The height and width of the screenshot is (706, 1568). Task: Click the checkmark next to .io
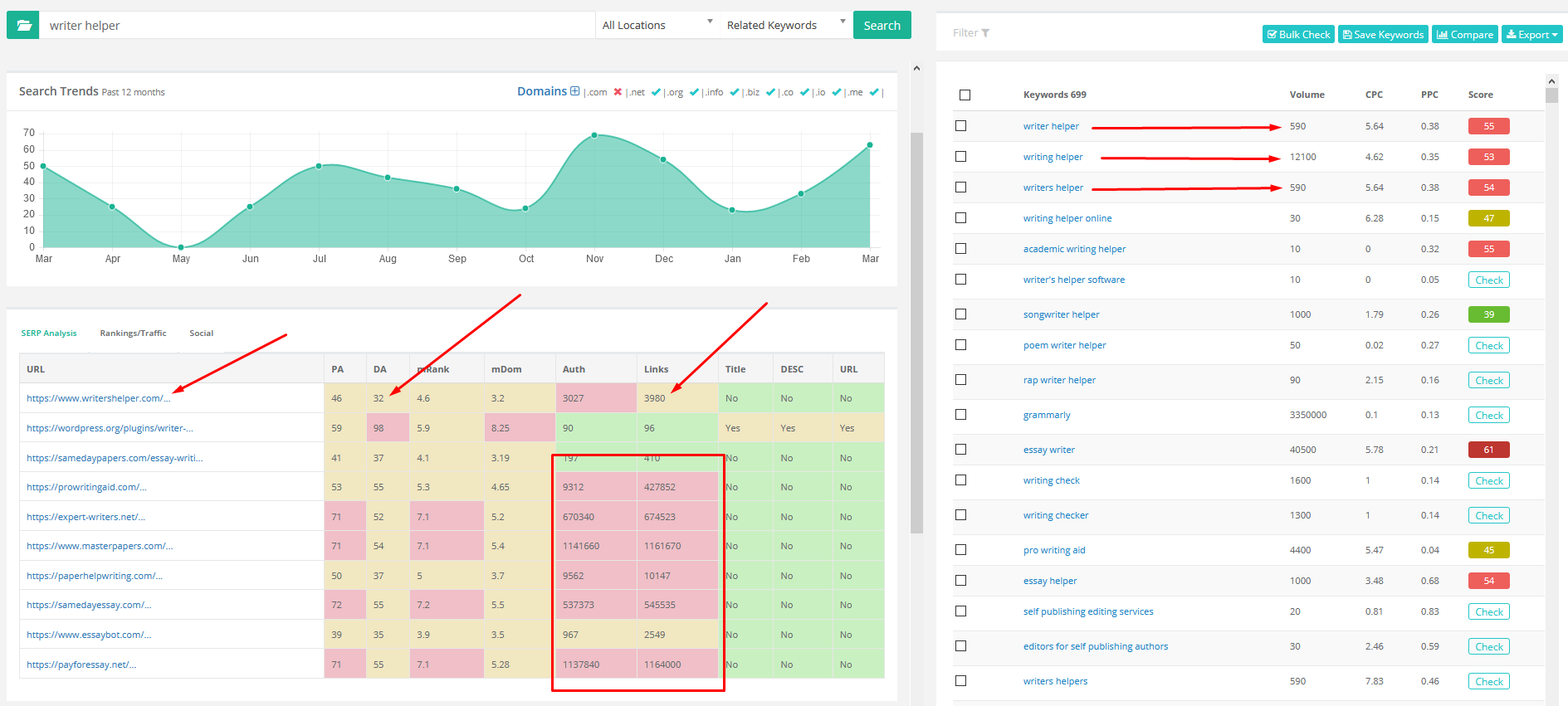837,92
